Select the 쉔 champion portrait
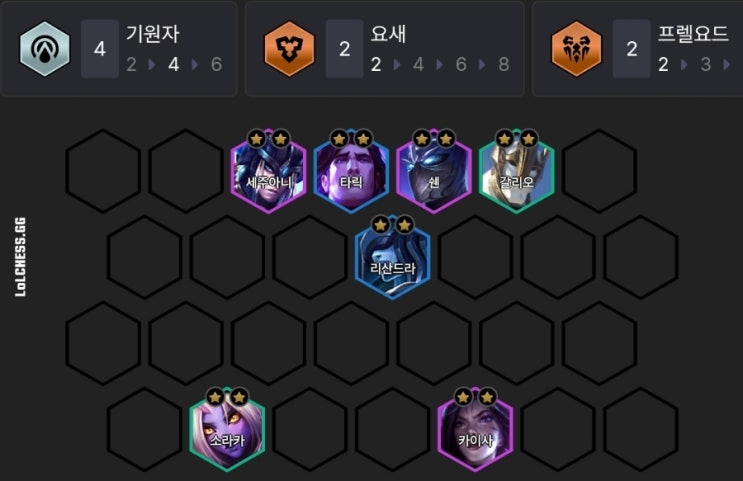743x481 pixels. click(x=434, y=171)
